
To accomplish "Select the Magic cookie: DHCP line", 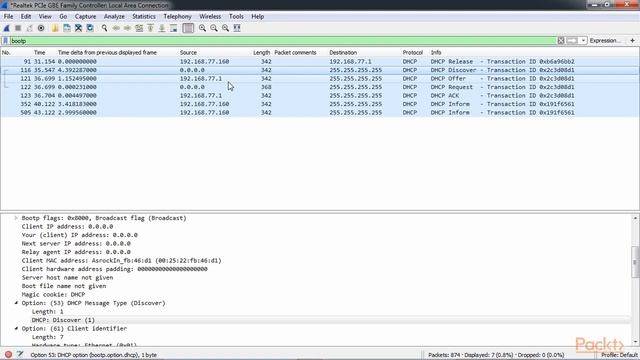I will (x=53, y=295).
